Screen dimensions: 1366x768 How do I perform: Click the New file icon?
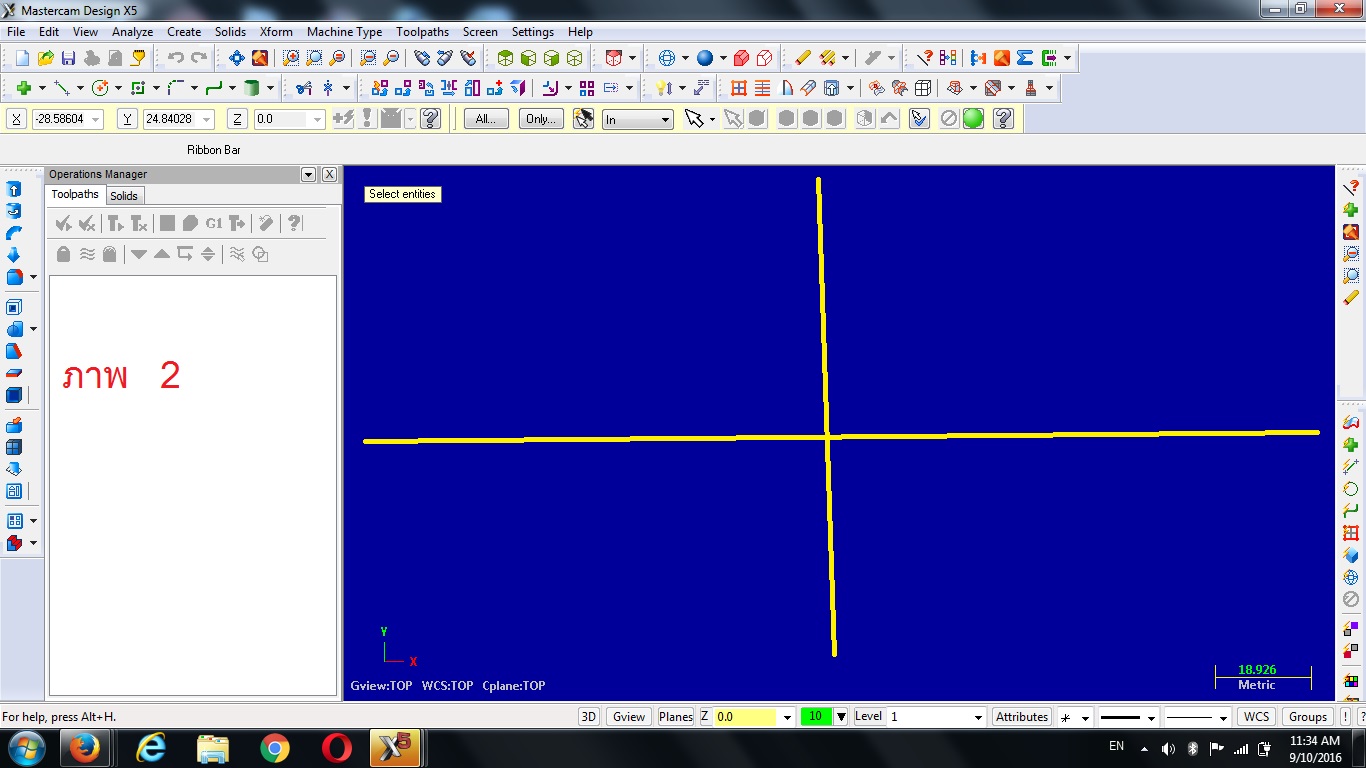point(22,58)
